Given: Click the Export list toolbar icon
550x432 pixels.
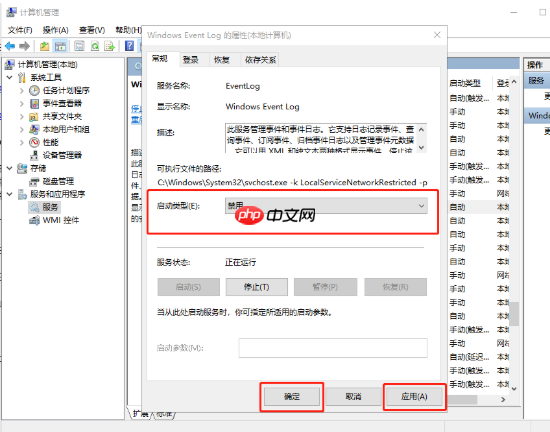Looking at the screenshot, I should tap(109, 46).
